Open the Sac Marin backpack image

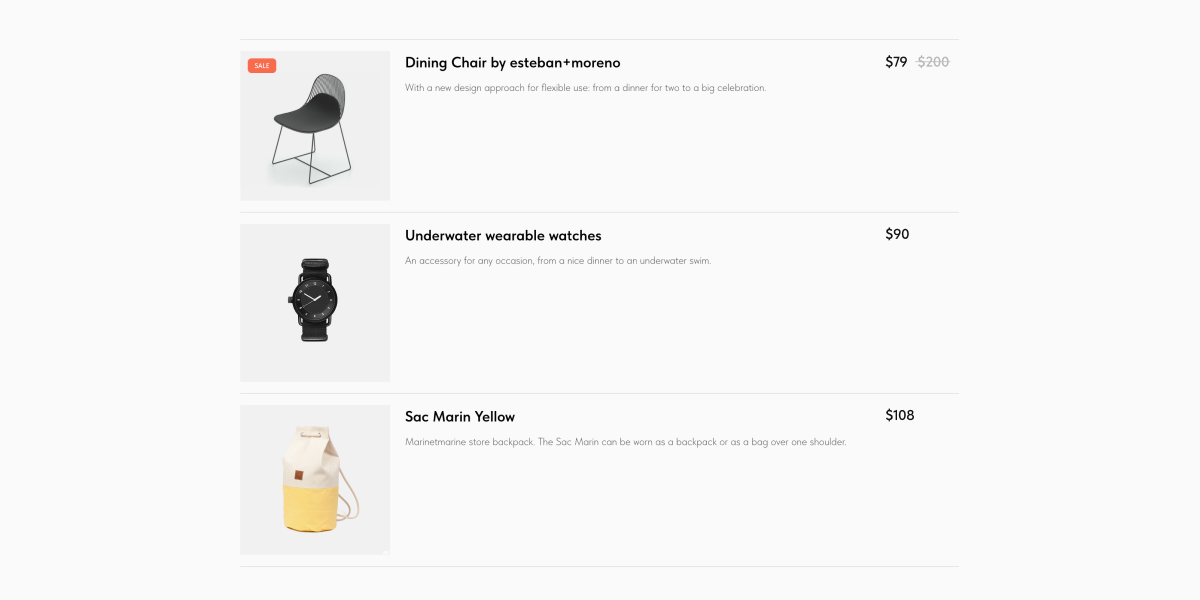click(315, 480)
